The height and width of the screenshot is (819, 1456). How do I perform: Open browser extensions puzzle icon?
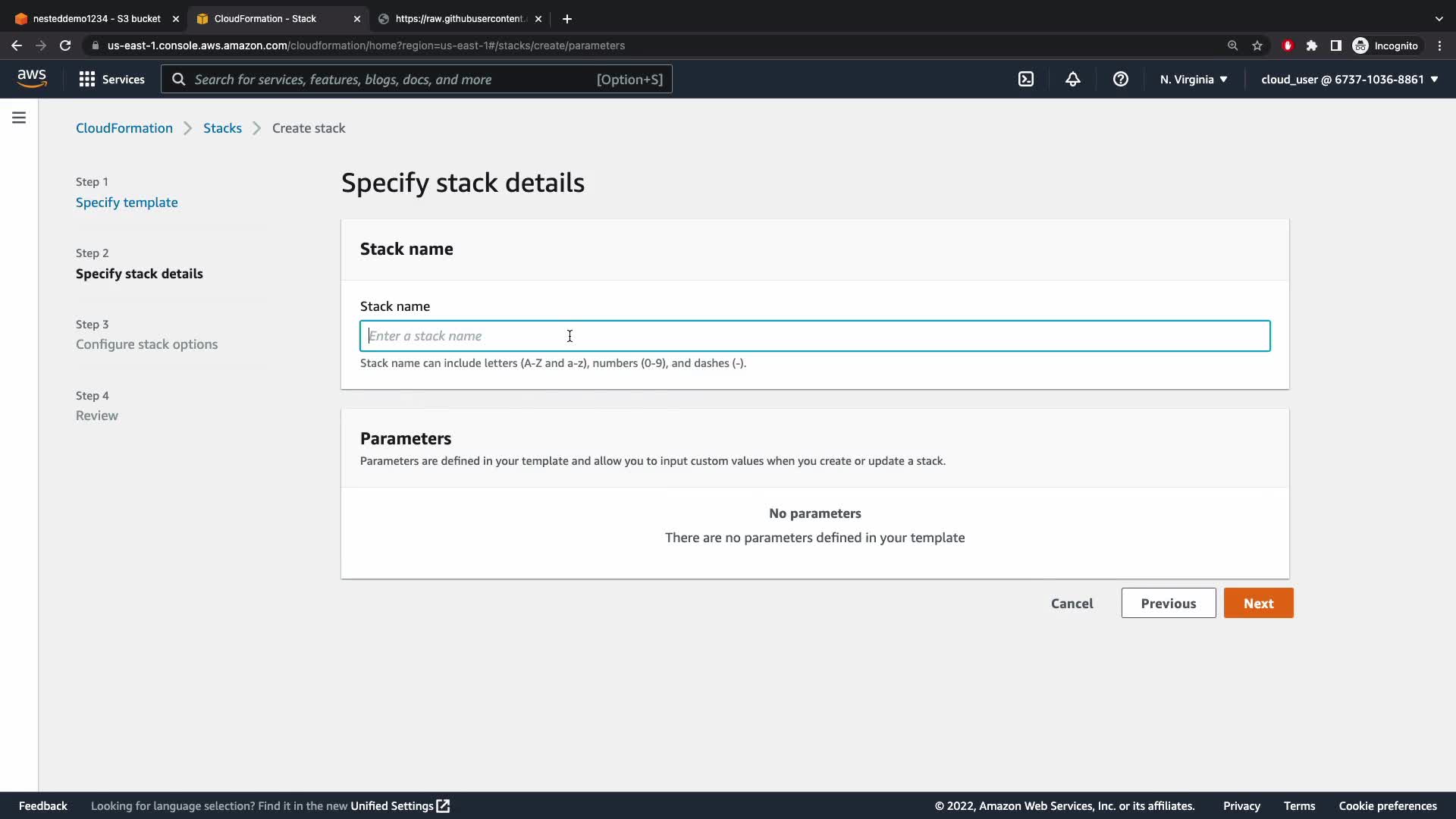[1311, 45]
